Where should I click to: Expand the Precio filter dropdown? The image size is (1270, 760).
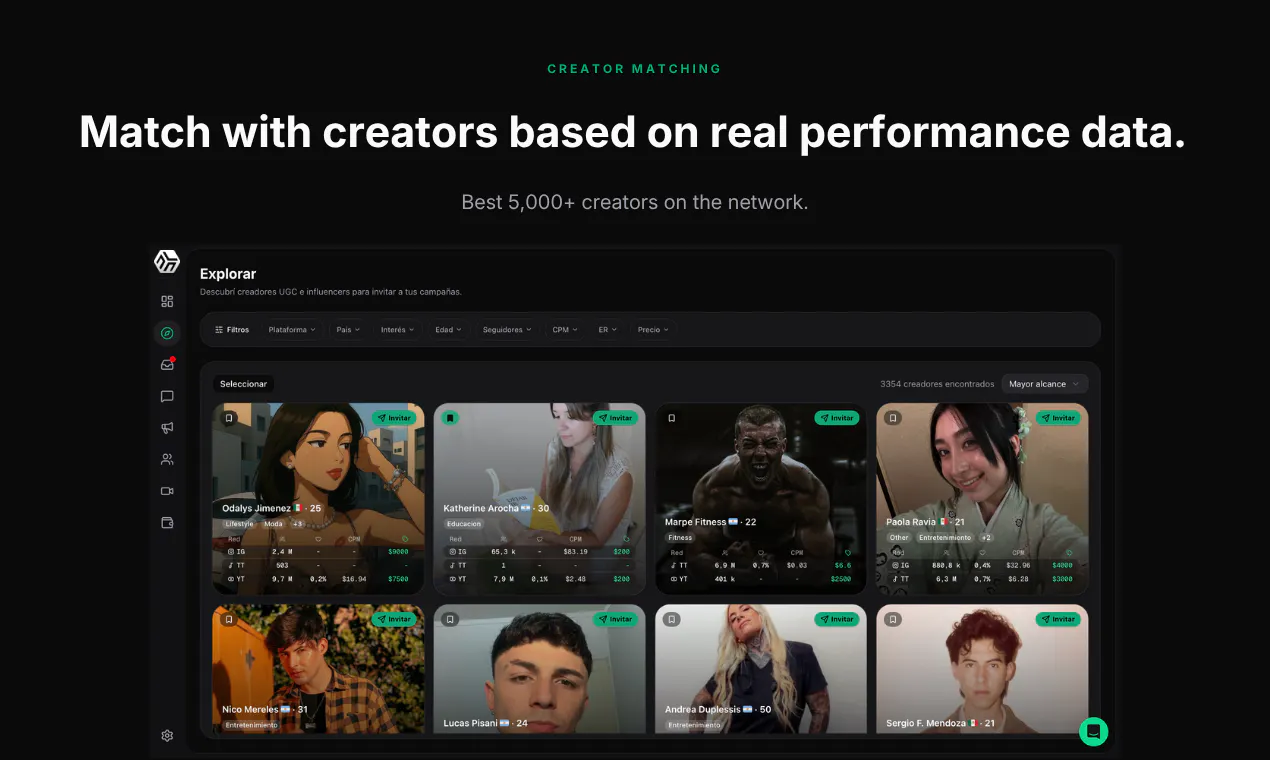coord(653,329)
